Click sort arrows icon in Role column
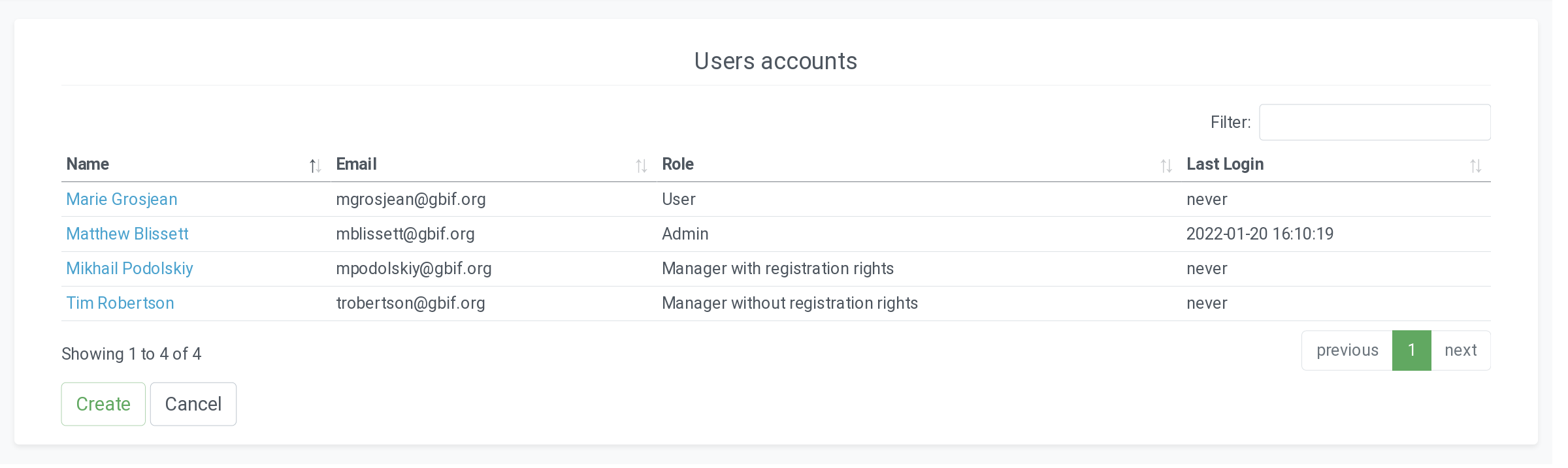 (1166, 166)
